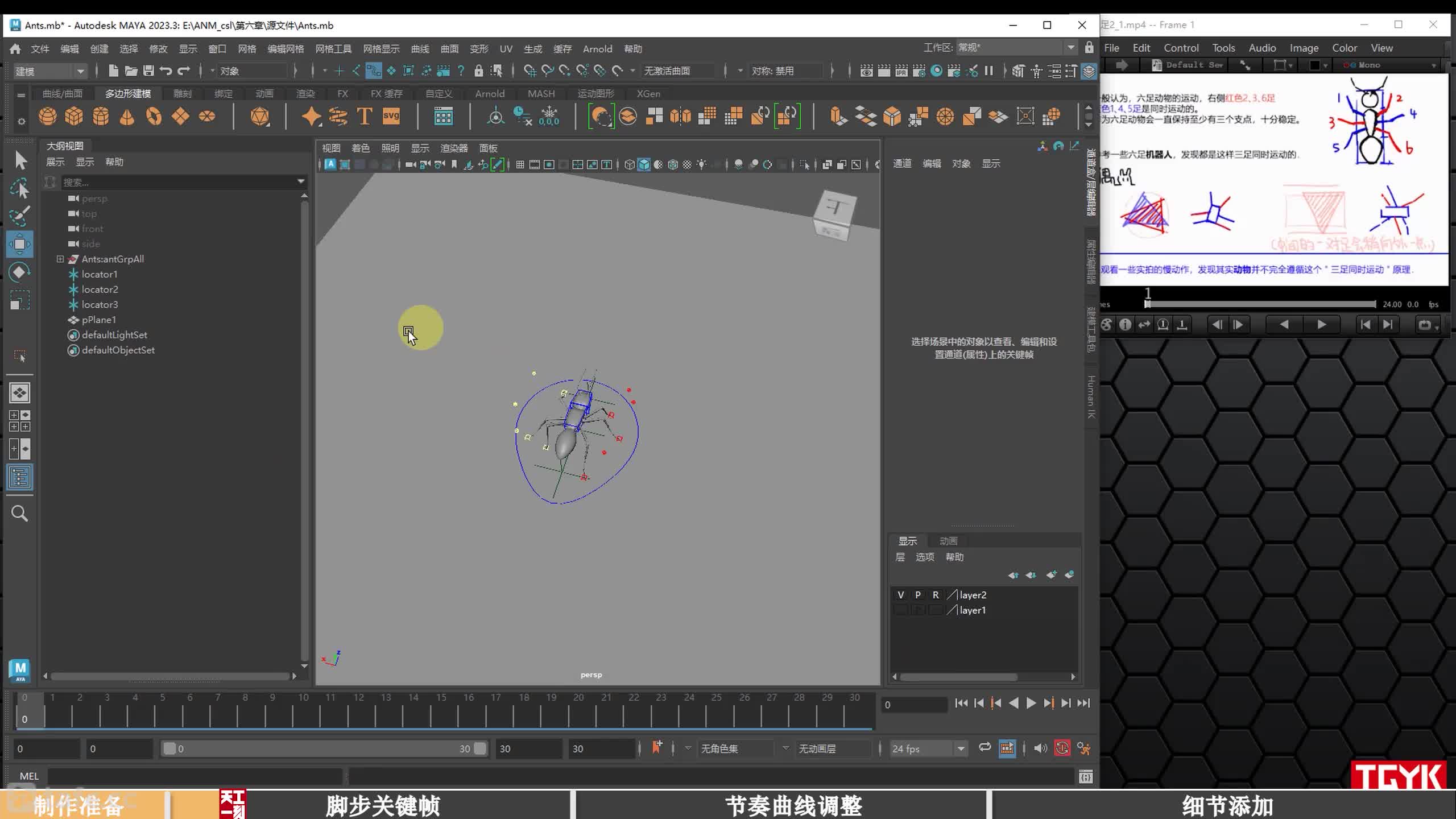Click the view cube in viewport
This screenshot has height=819, width=1456.
(x=834, y=215)
